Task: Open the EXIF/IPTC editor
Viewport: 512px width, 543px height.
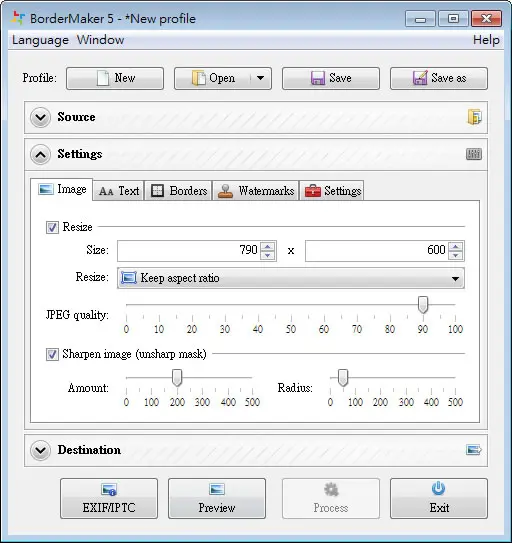Action: 109,499
